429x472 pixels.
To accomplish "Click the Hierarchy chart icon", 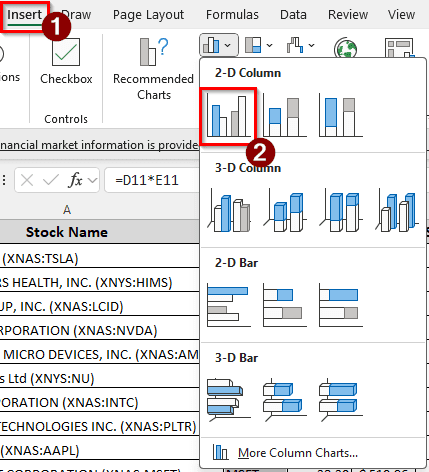I will pos(253,45).
